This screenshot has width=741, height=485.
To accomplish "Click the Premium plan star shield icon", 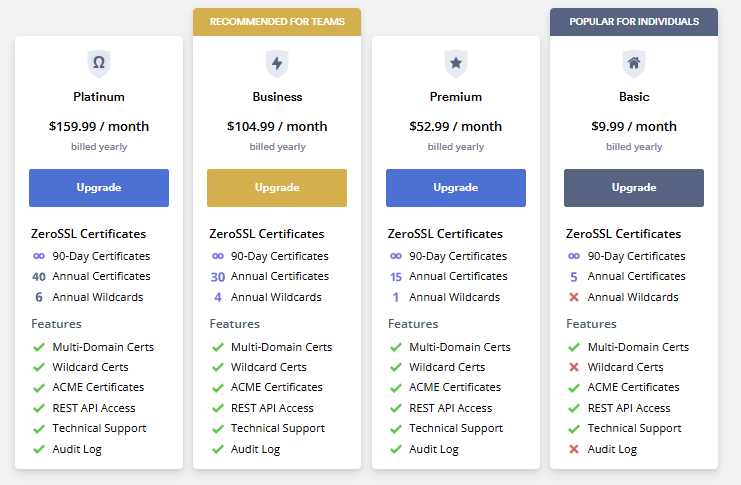I will 456,63.
